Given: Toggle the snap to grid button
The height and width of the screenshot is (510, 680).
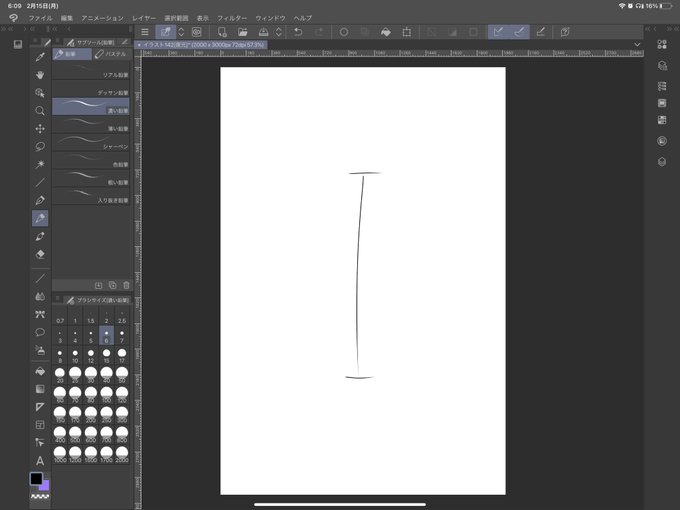Looking at the screenshot, I should [x=540, y=32].
